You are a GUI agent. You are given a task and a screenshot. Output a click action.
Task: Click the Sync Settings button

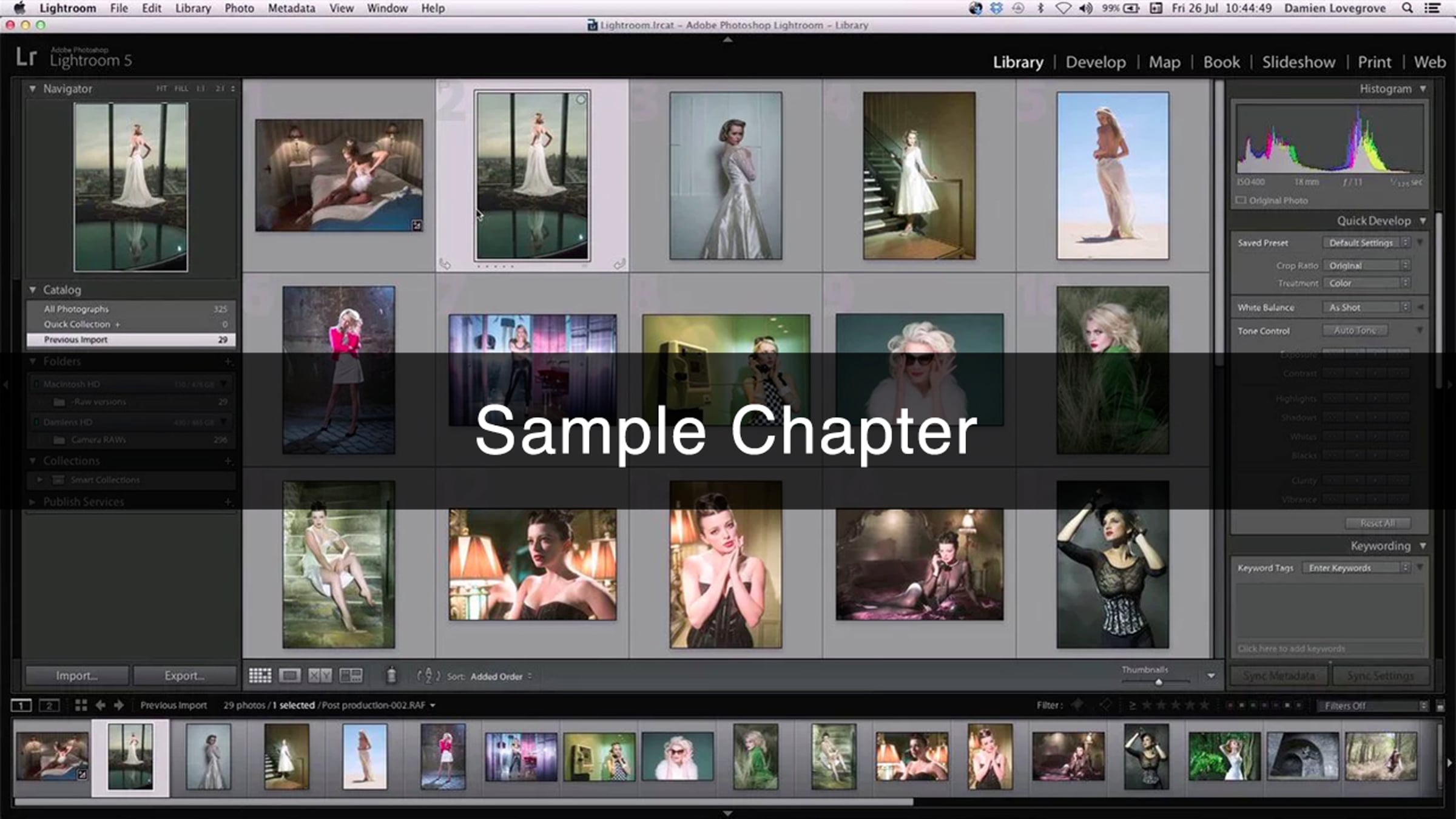click(1380, 676)
